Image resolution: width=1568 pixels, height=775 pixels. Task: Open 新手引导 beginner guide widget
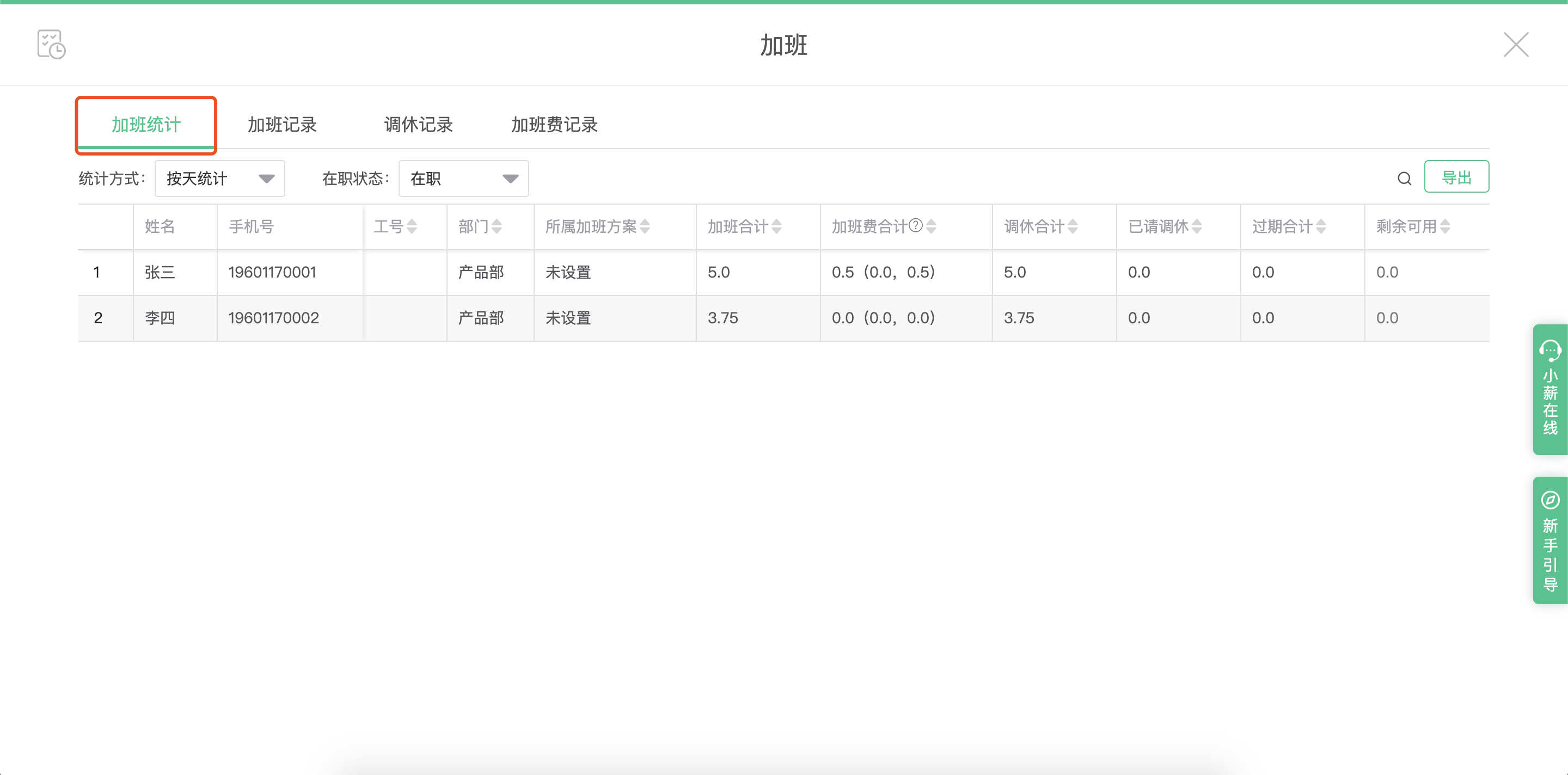(x=1549, y=540)
